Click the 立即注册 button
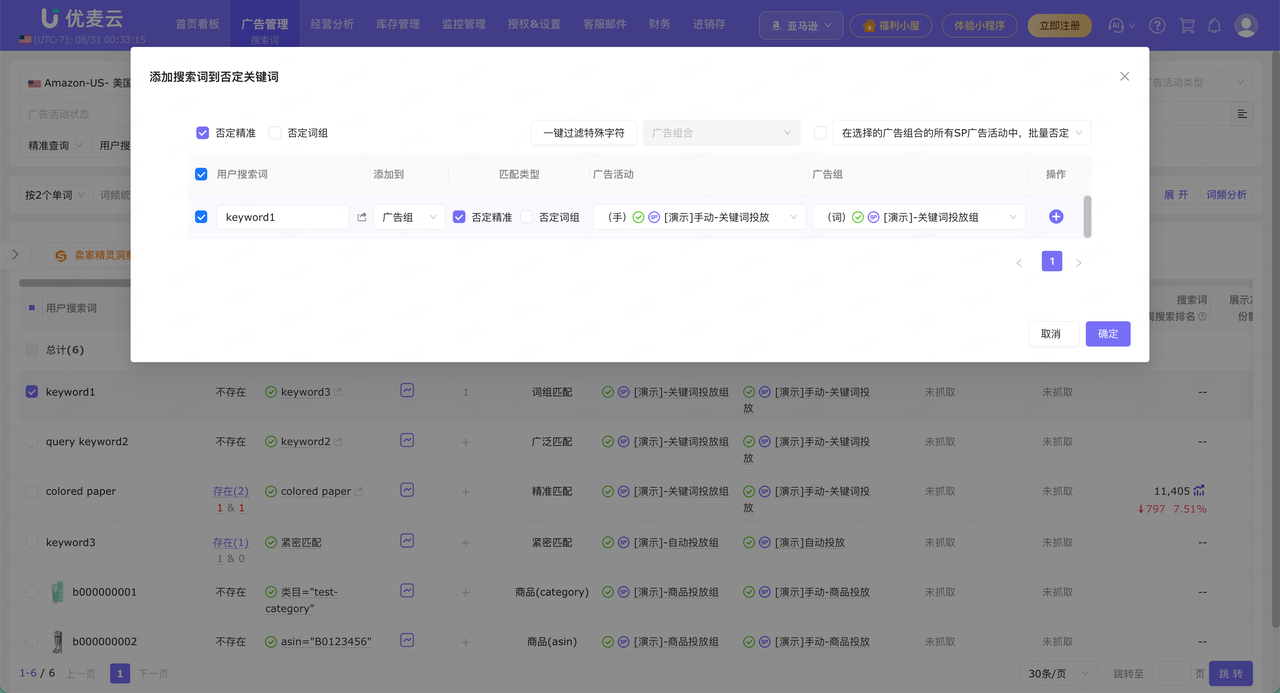Image resolution: width=1280 pixels, height=693 pixels. pyautogui.click(x=1060, y=26)
